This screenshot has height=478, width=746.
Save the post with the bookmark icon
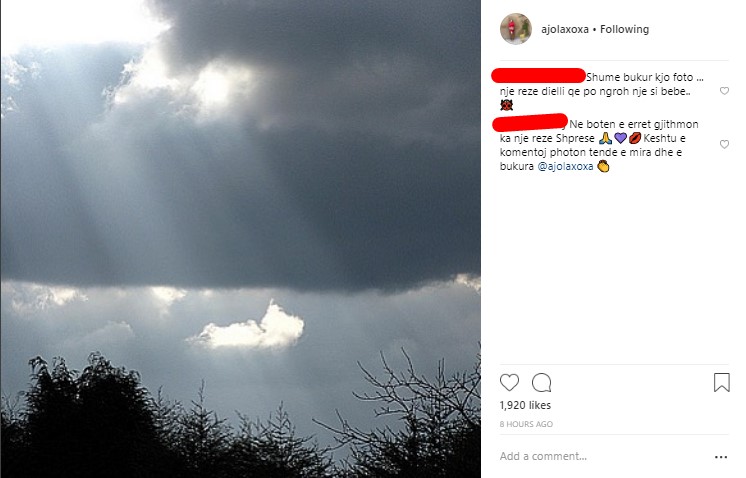pos(721,382)
